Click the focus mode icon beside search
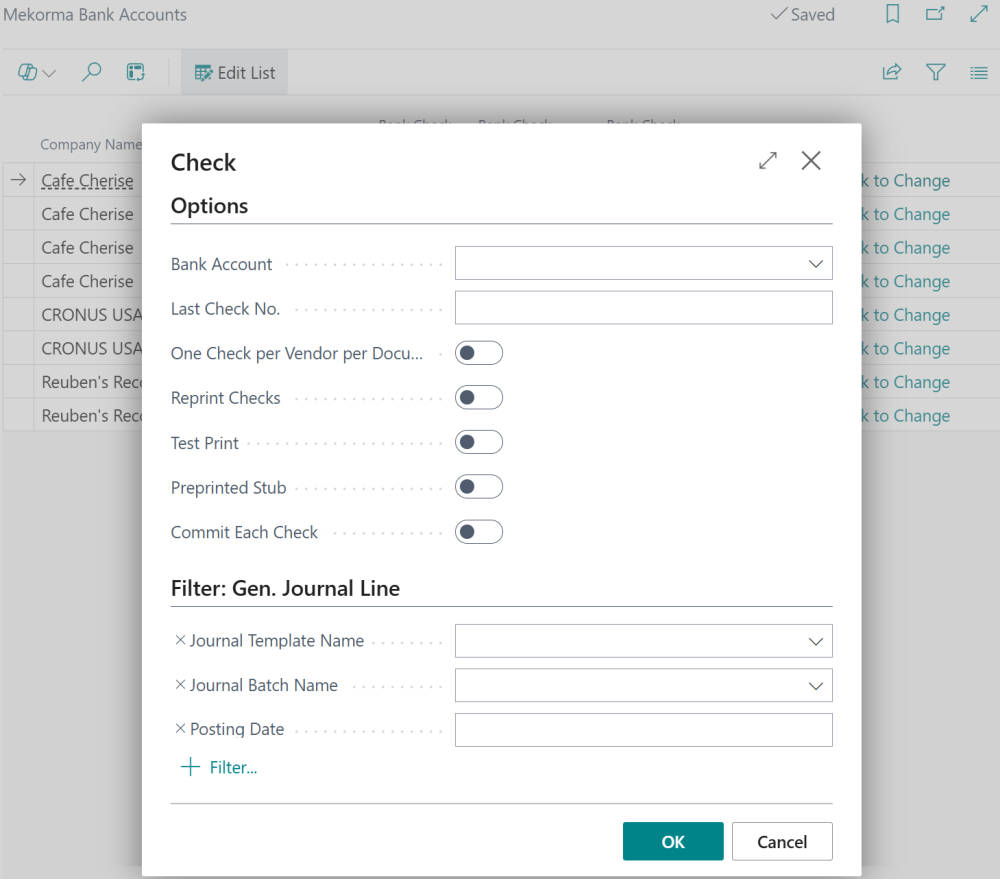1000x879 pixels. pyautogui.click(x=135, y=72)
